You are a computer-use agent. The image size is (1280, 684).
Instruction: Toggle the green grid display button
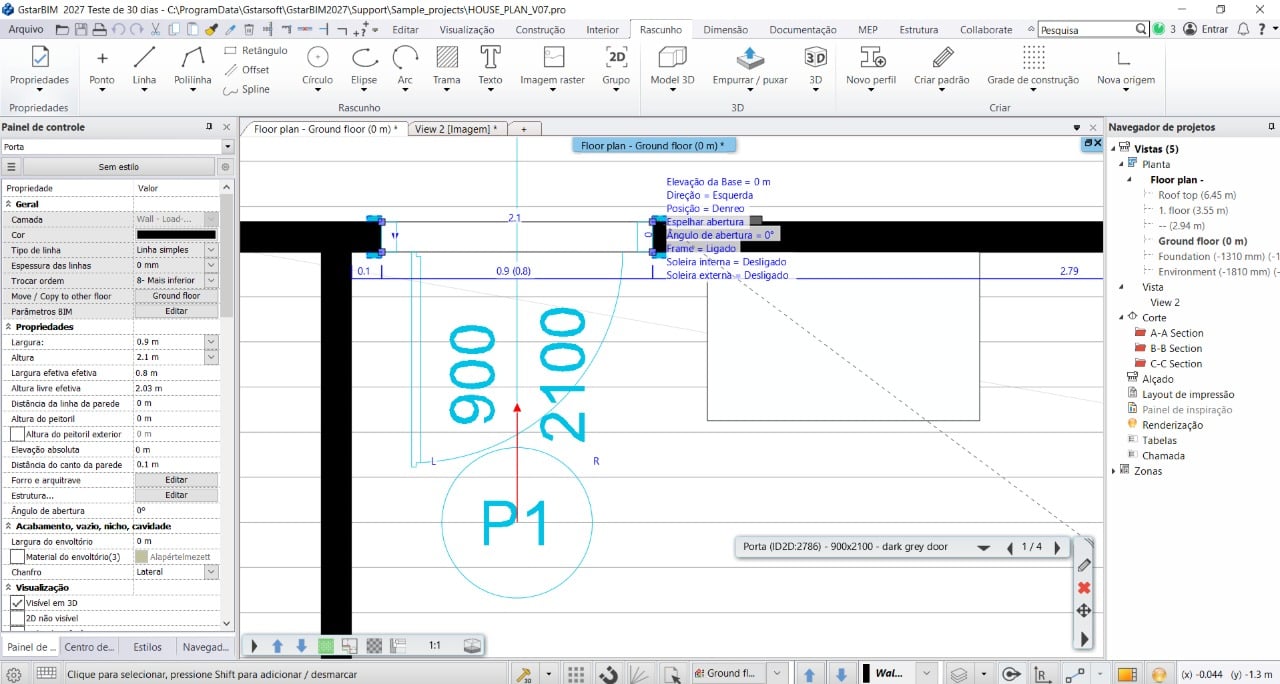click(325, 646)
